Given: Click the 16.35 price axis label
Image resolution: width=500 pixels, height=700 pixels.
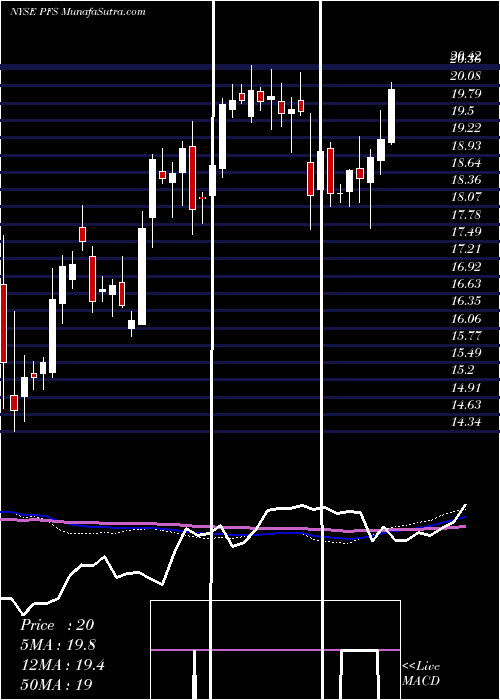Looking at the screenshot, I should (466, 301).
